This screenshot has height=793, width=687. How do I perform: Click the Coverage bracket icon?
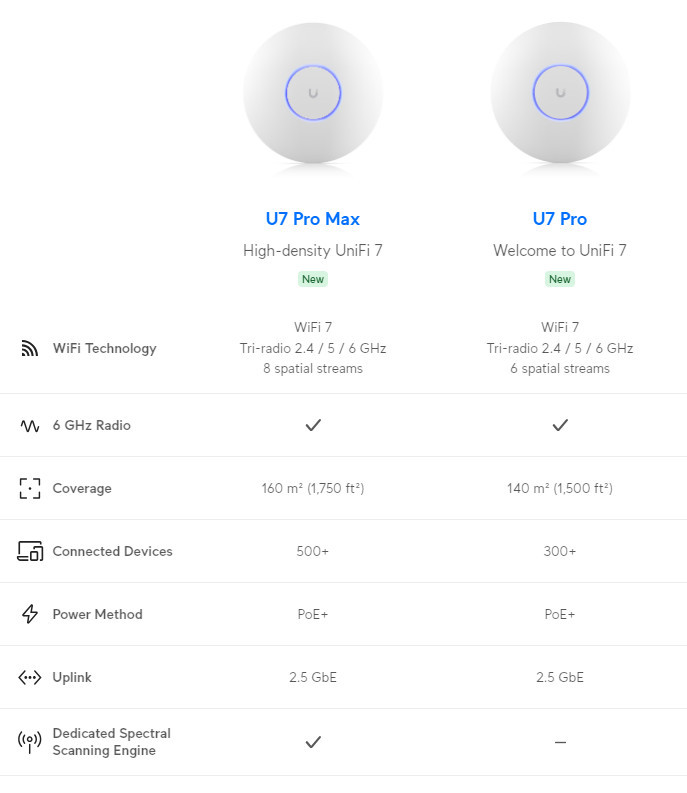(29, 489)
